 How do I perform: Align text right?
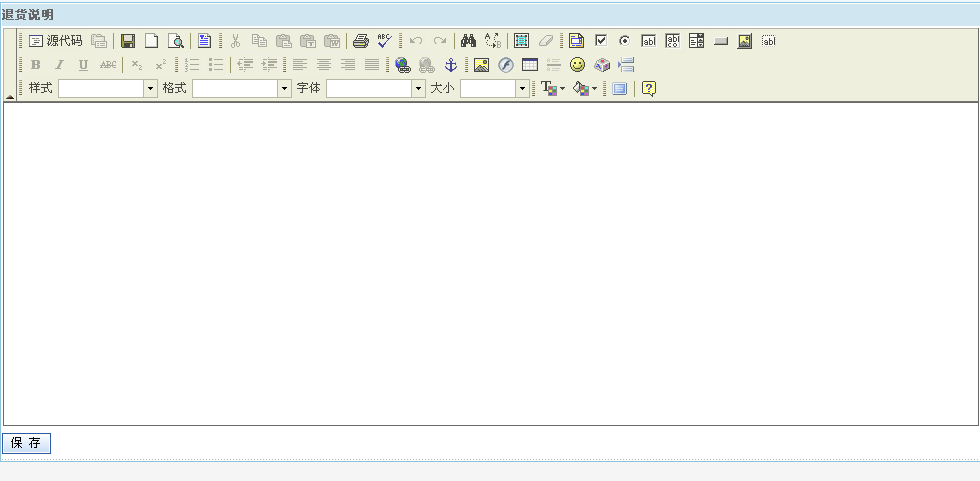point(348,64)
